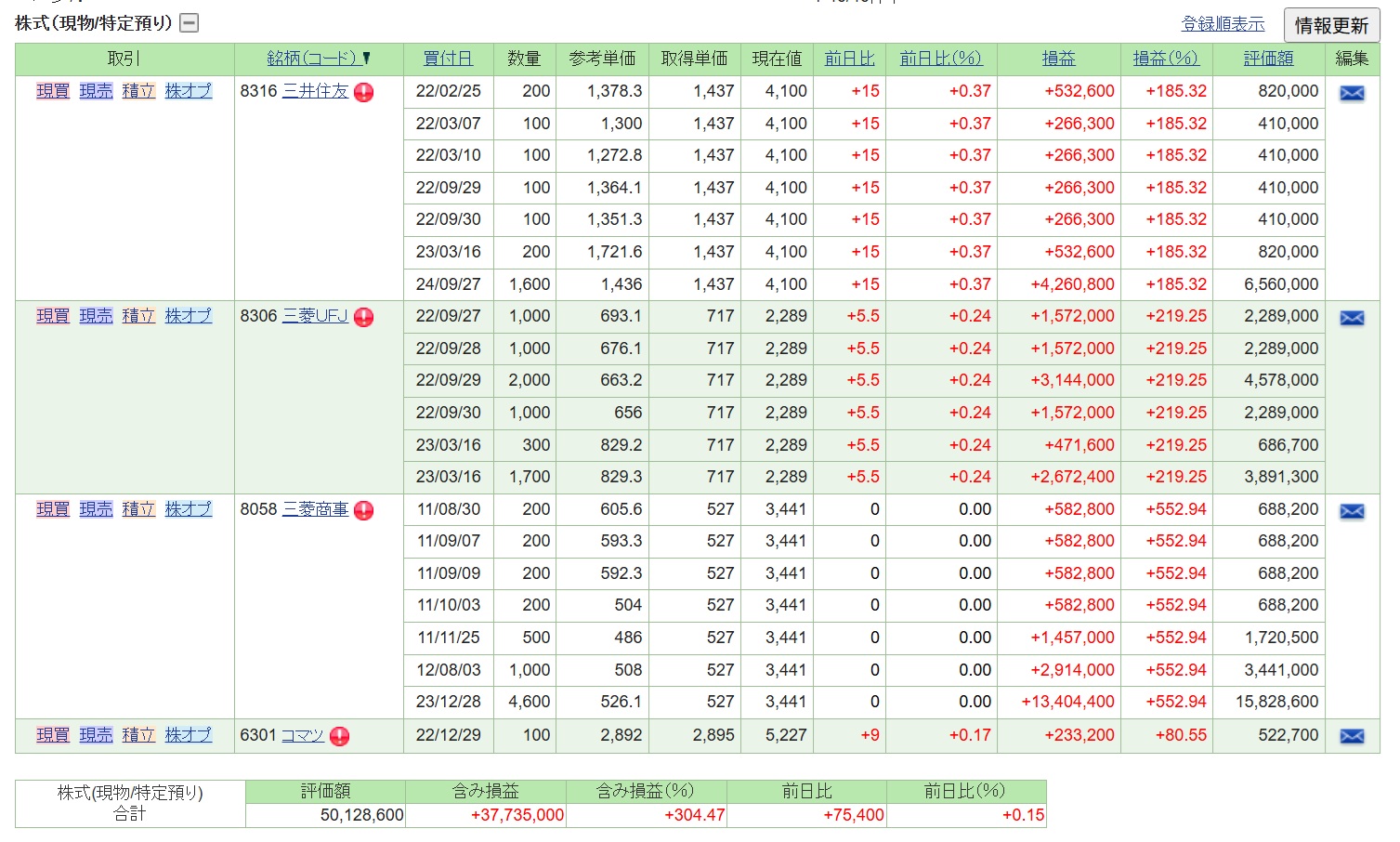Select the 1,721.6 reference price cell
The height and width of the screenshot is (842, 1400).
tap(603, 252)
